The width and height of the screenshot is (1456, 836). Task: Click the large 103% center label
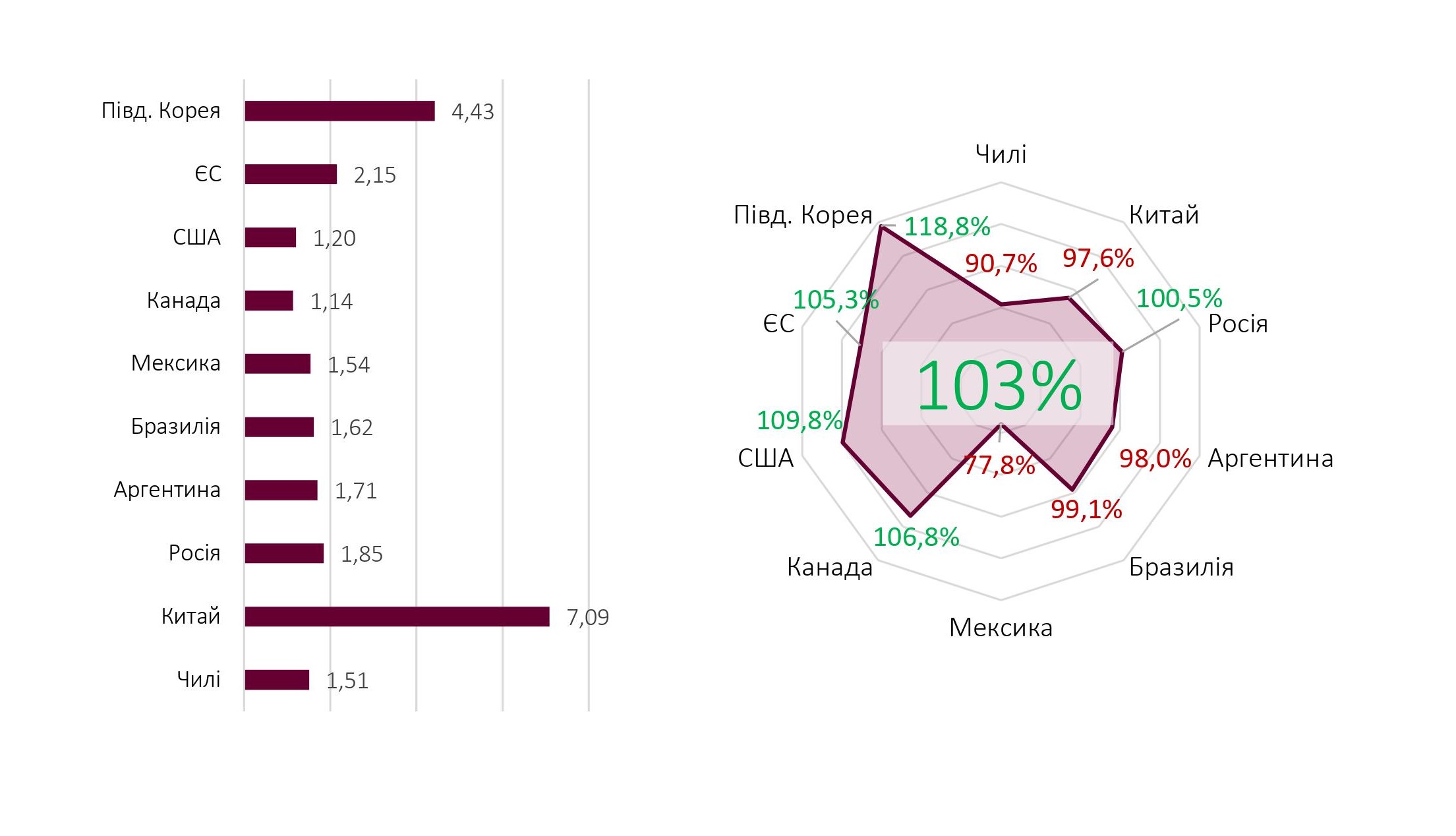(999, 386)
